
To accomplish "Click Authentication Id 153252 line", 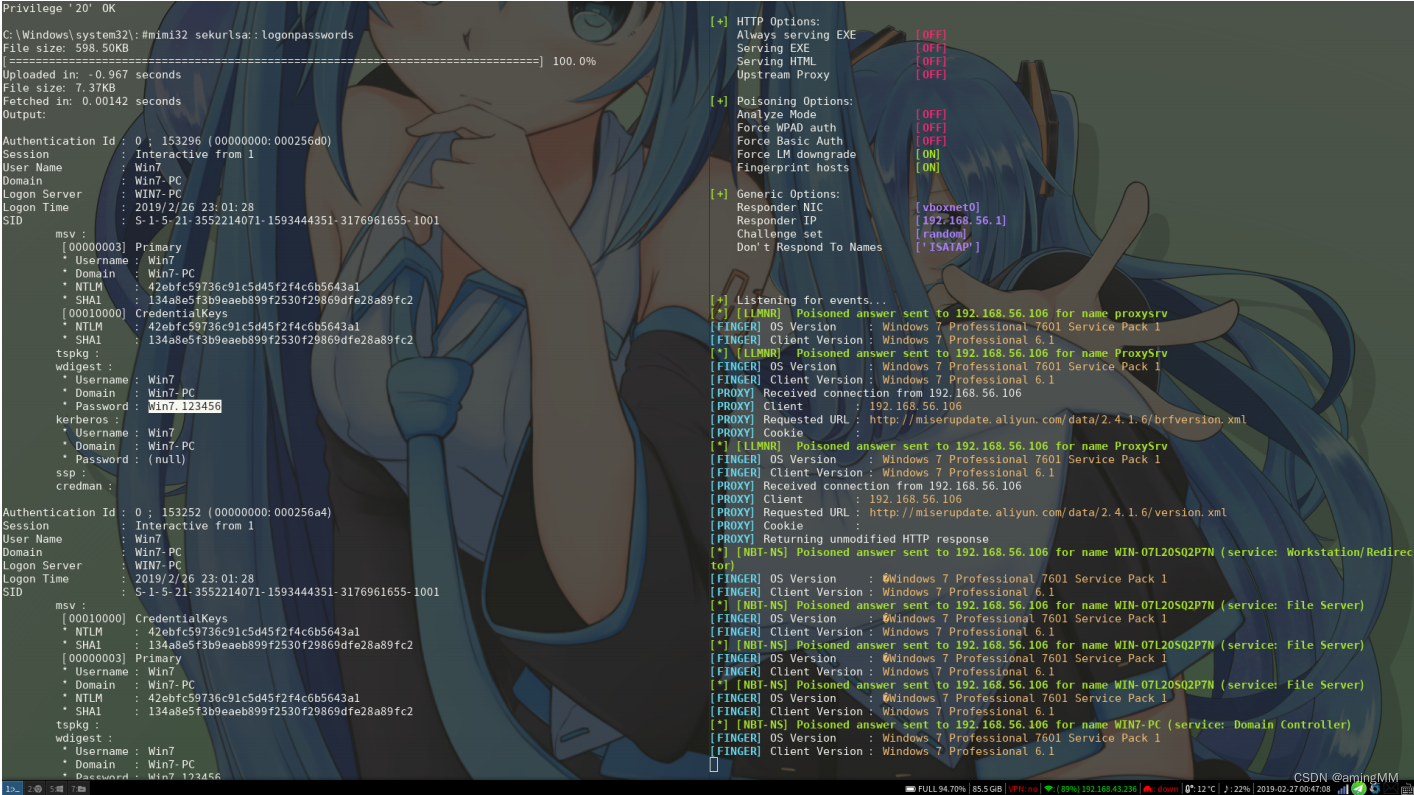I will (167, 512).
